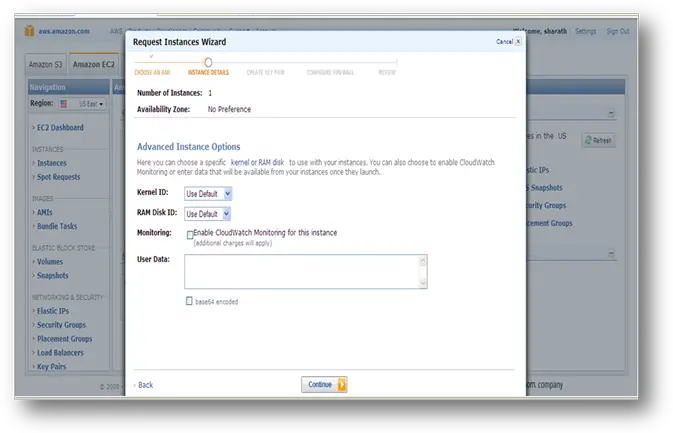Open the aws.amazon.com link

(x=64, y=31)
